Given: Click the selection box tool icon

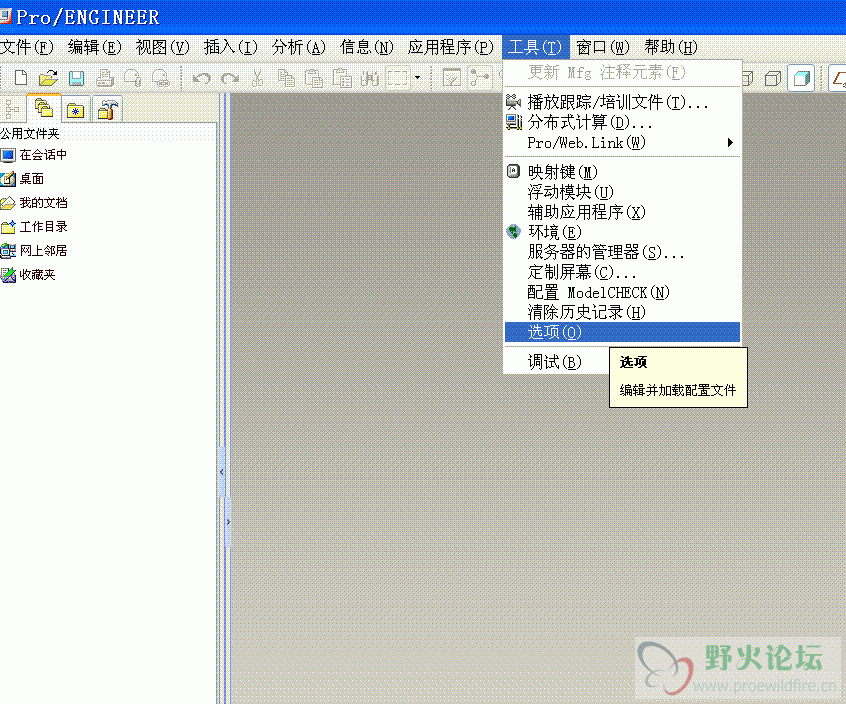Looking at the screenshot, I should (x=398, y=78).
